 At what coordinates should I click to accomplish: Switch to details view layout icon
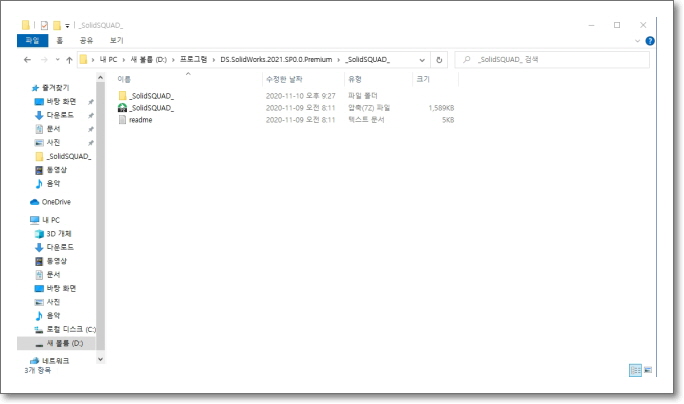[x=635, y=370]
